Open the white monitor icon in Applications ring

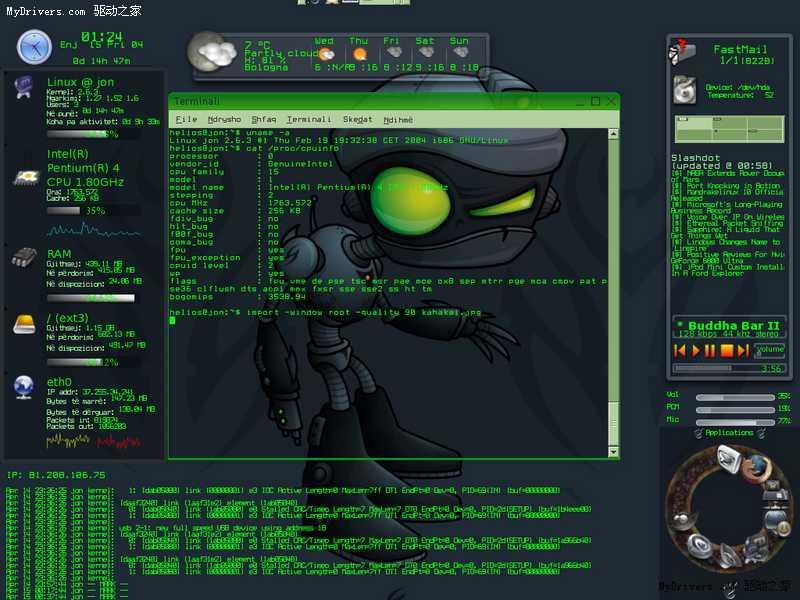[x=729, y=459]
